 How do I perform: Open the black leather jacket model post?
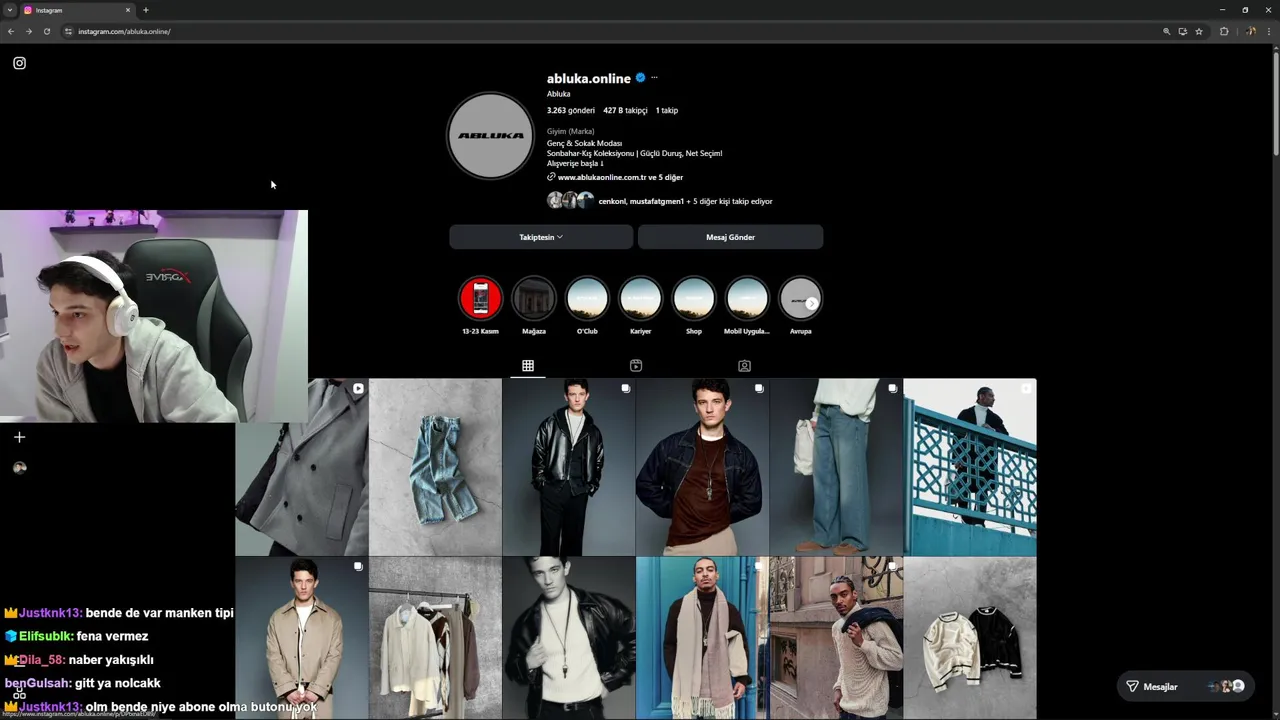click(568, 466)
